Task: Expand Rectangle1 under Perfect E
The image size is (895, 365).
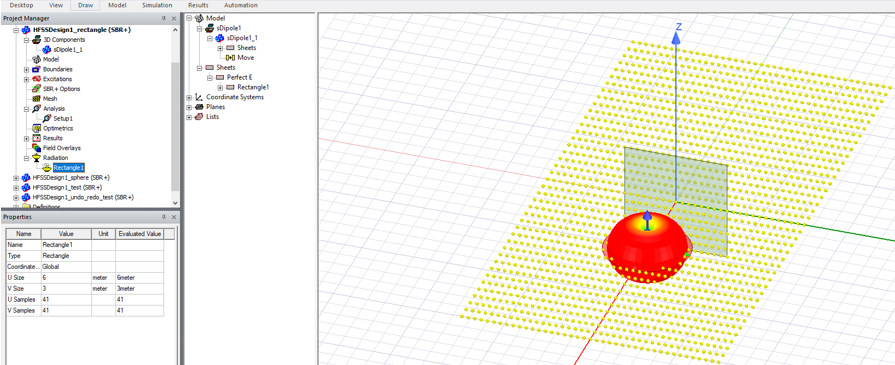Action: point(220,87)
